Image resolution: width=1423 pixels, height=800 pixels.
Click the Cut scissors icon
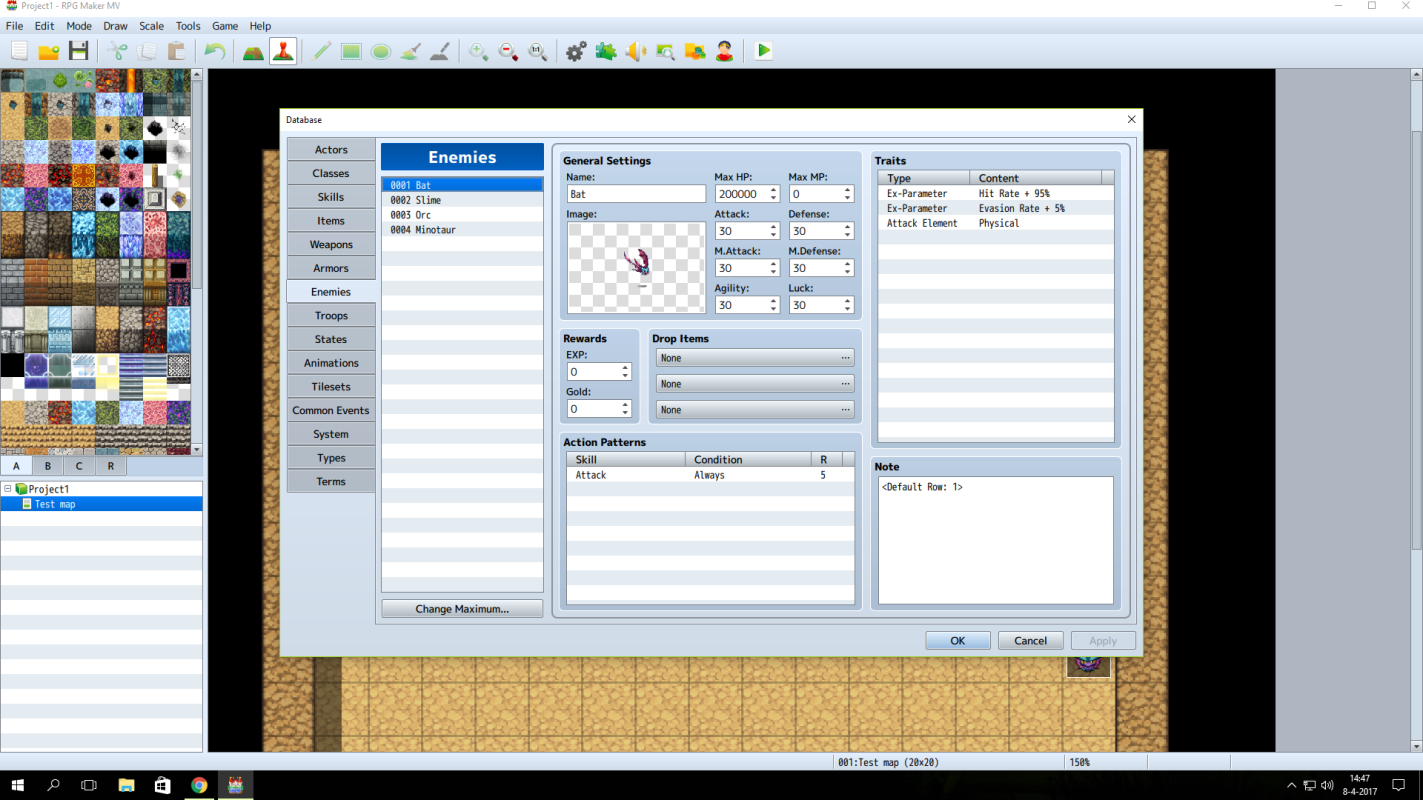tap(118, 51)
